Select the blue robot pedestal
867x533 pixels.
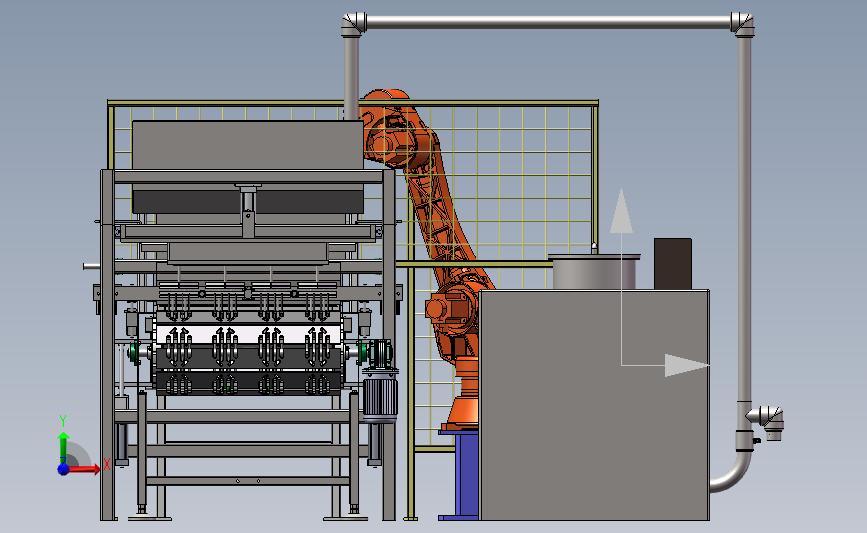466,475
